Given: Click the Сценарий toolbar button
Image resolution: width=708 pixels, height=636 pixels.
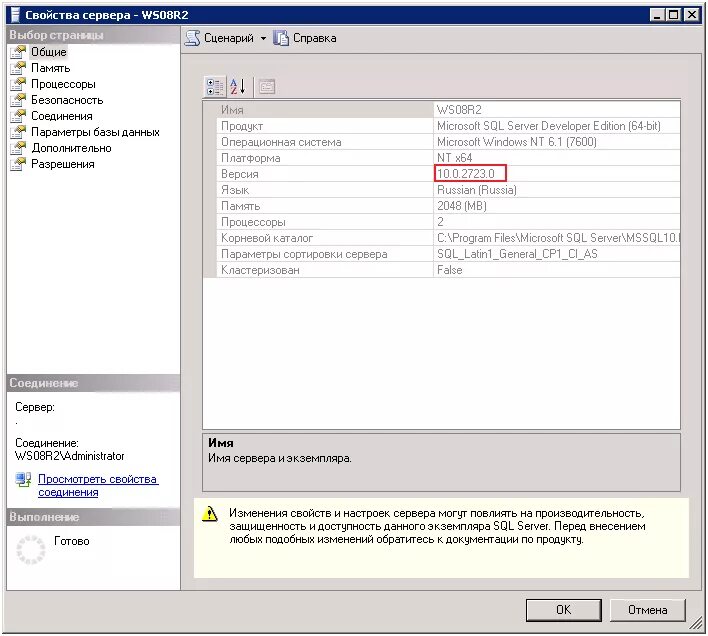Looking at the screenshot, I should 219,38.
